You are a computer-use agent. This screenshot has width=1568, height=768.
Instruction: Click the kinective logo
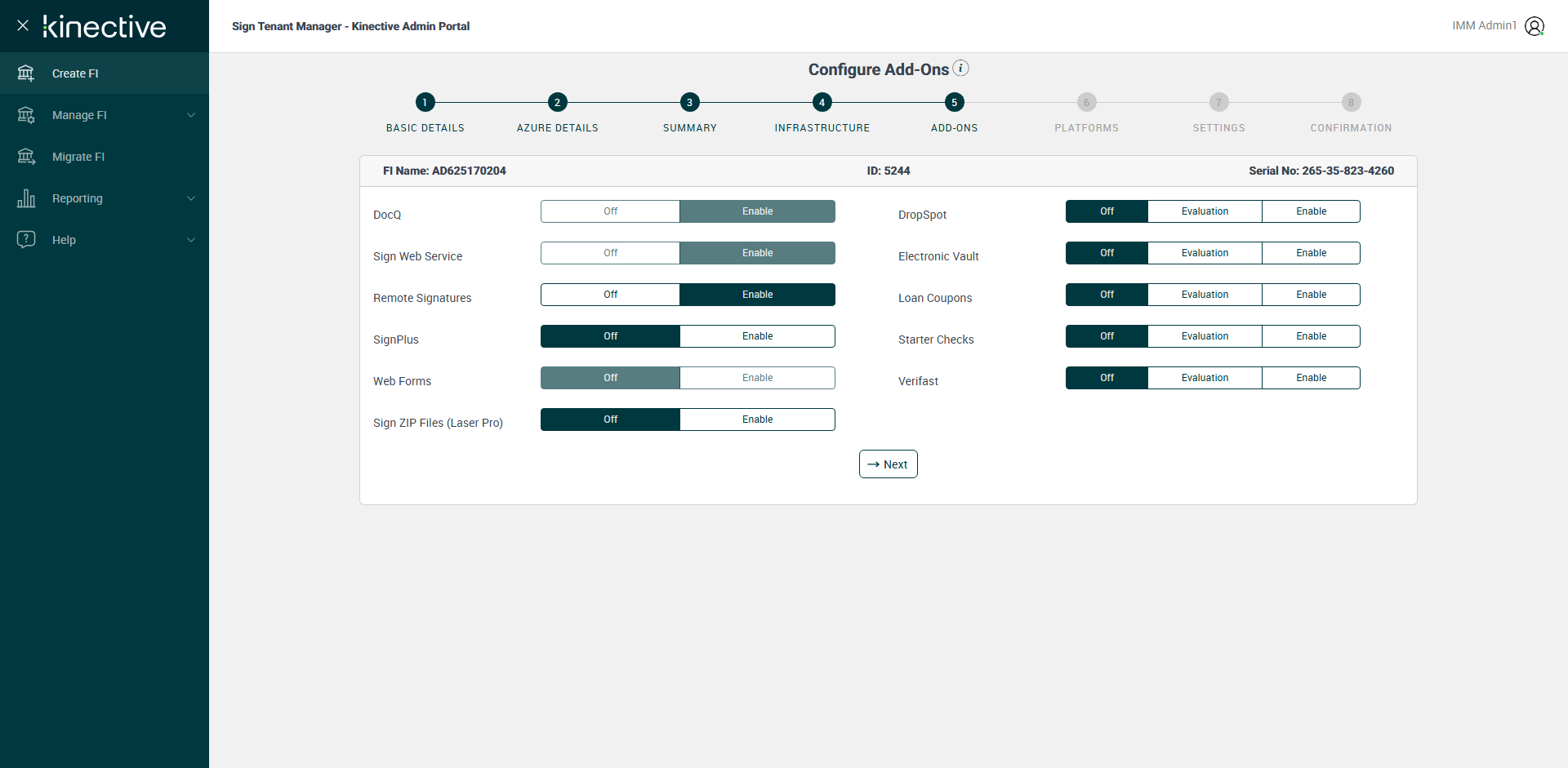coord(105,26)
